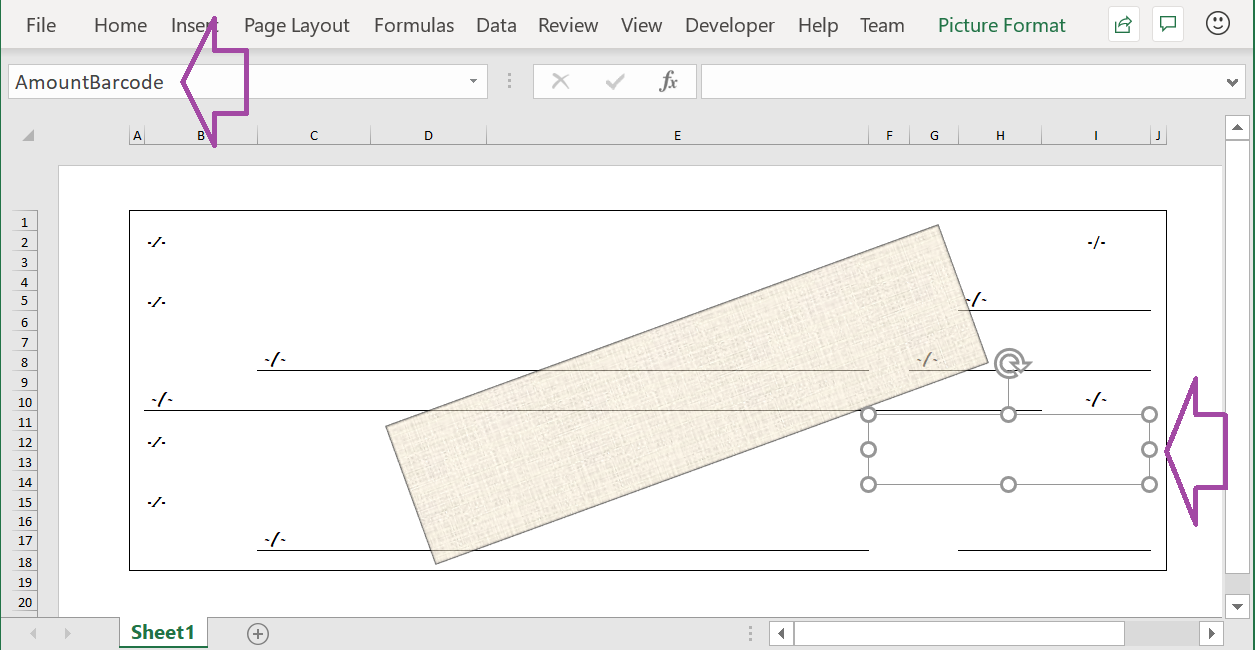Viewport: 1255px width, 650px height.
Task: Click the Select All corner triangle
Action: pos(28,135)
